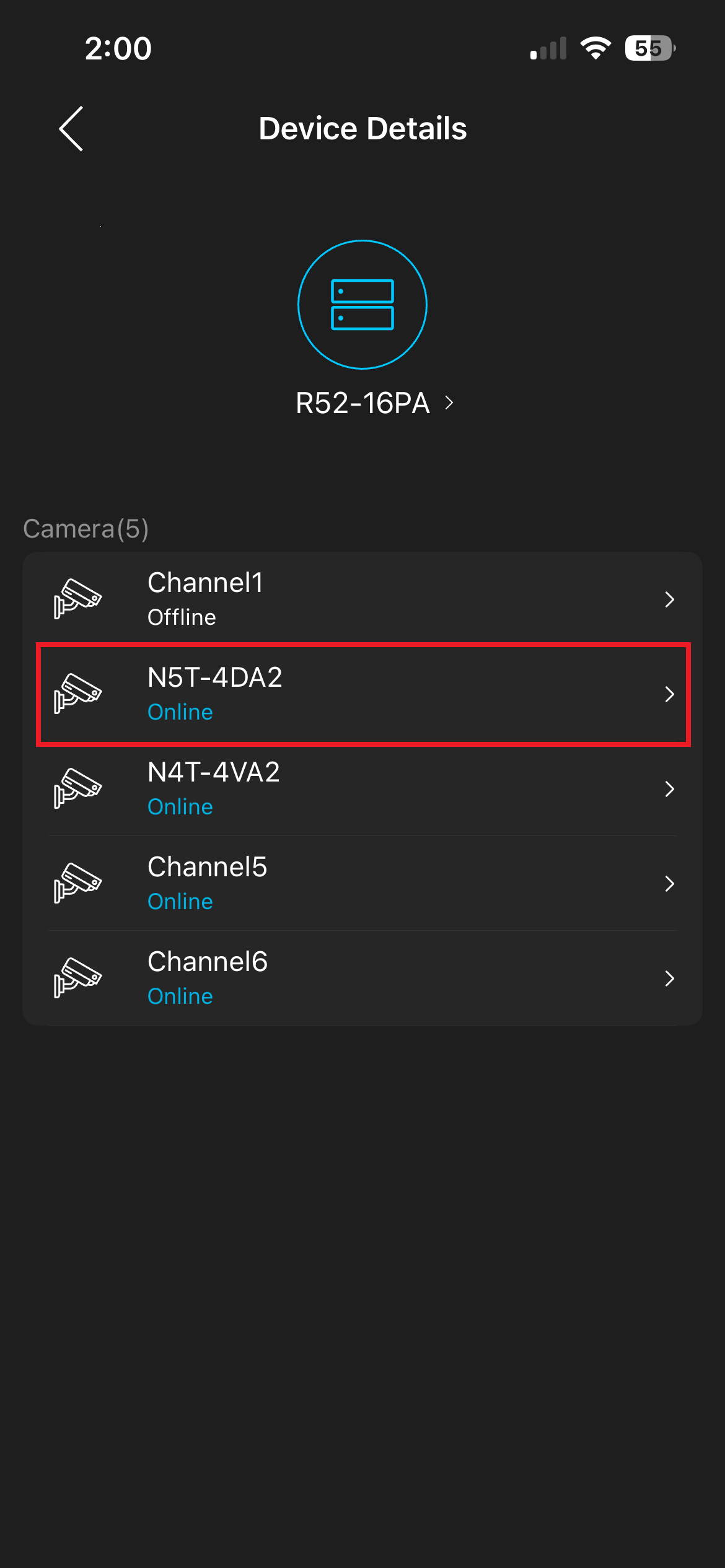Screen dimensions: 725x1568
Task: Tap the Camera(5) section header
Action: 86,529
